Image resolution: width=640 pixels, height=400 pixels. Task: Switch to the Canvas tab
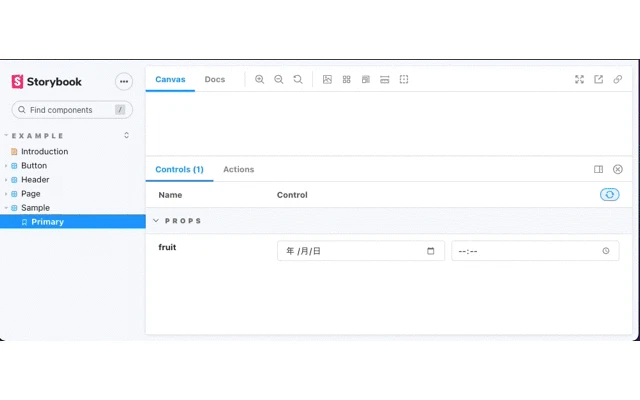pyautogui.click(x=170, y=80)
